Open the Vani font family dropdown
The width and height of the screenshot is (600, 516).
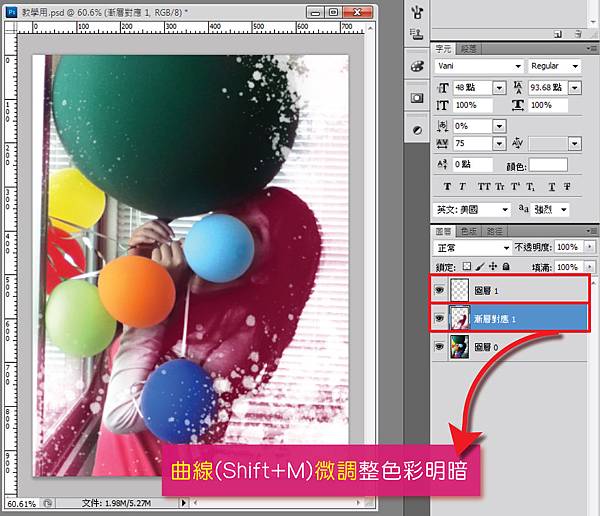[518, 66]
